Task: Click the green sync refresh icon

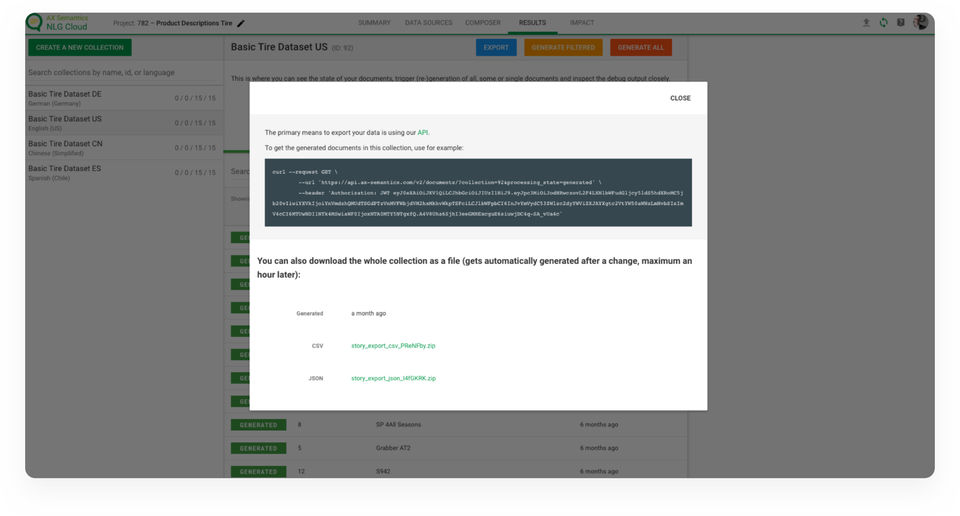Action: pyautogui.click(x=883, y=23)
